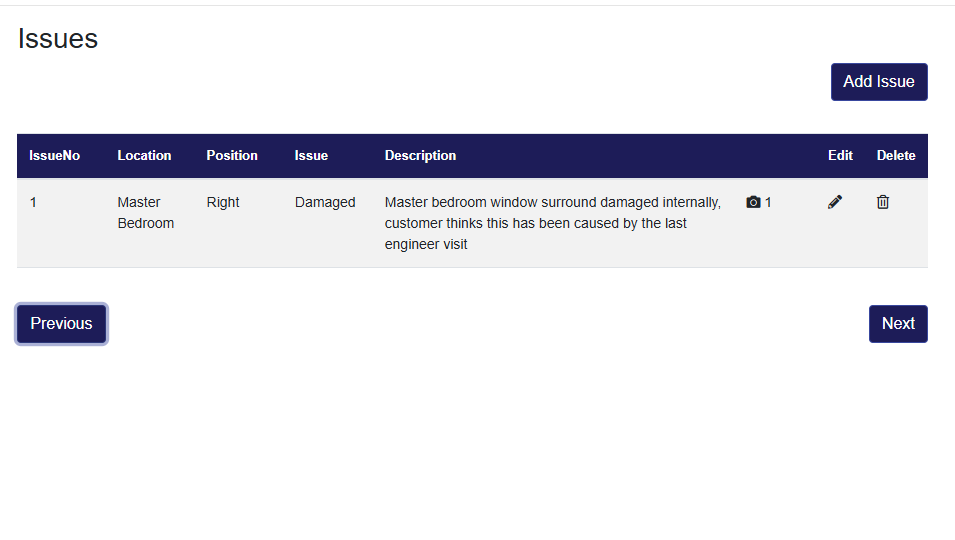Go back with the Previous button
Viewport: 955px width, 540px height.
(x=61, y=324)
